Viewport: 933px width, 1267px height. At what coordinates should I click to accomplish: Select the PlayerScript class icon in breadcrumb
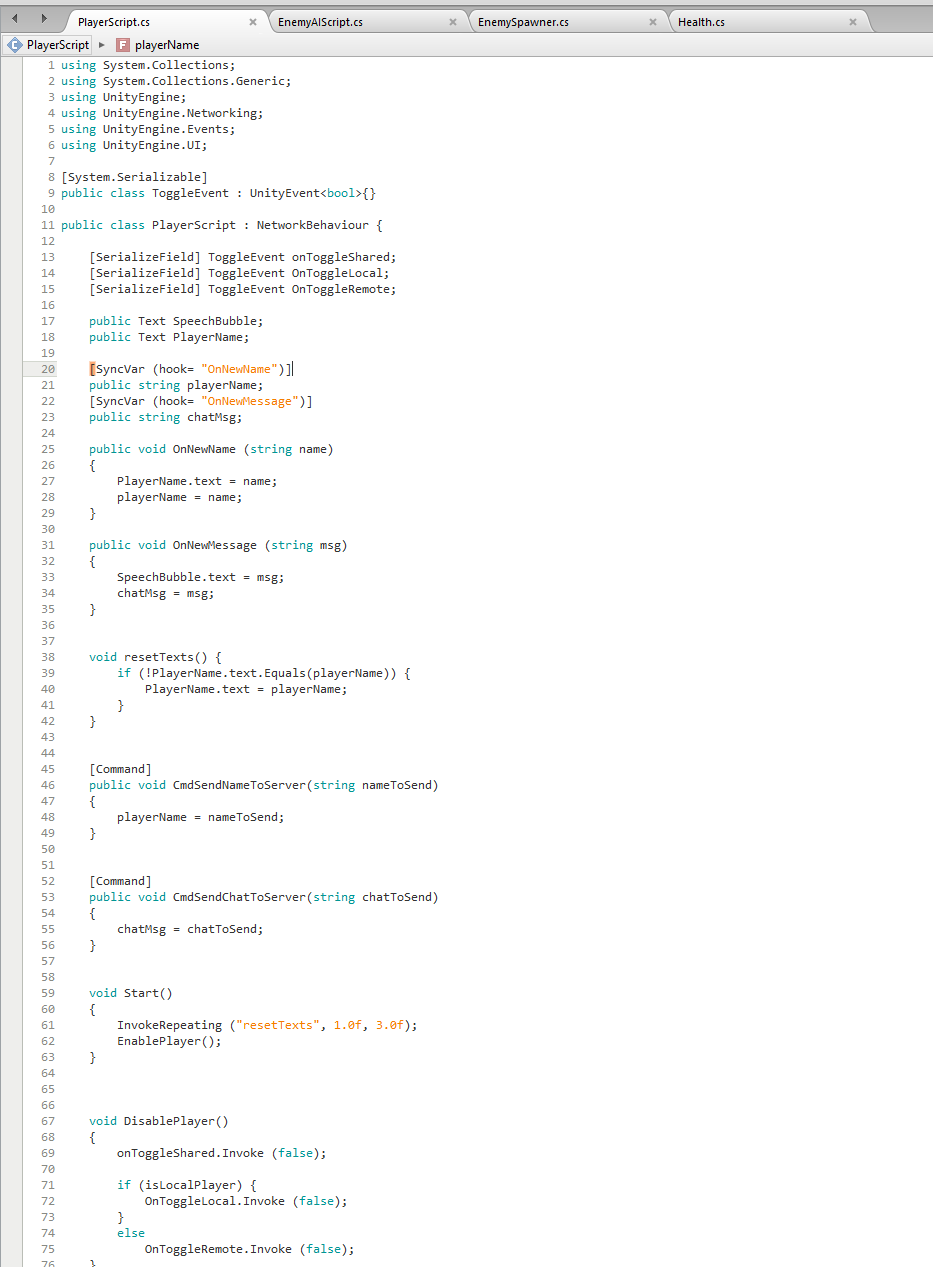click(16, 44)
